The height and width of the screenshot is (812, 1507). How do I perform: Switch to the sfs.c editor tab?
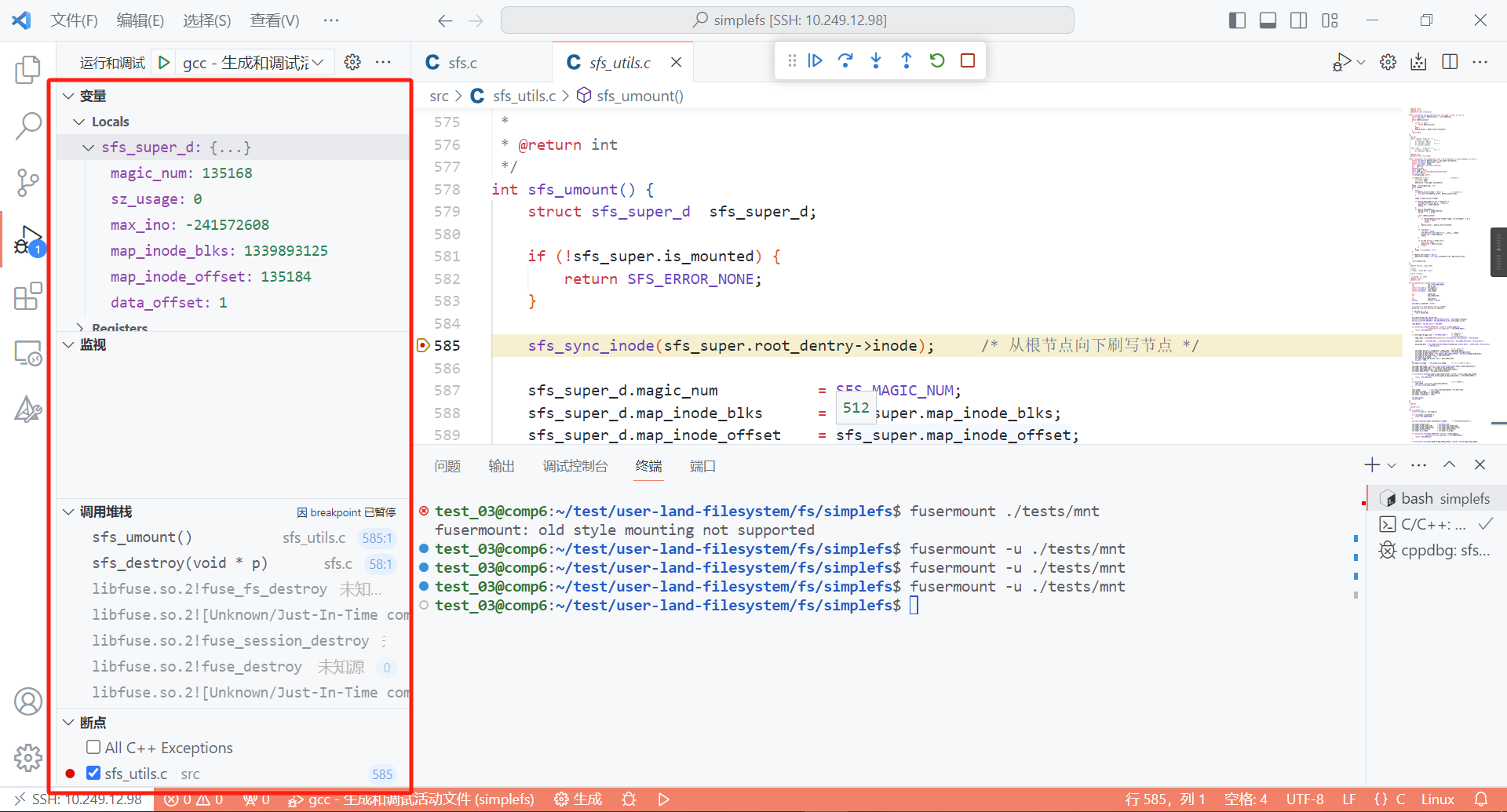click(x=462, y=63)
